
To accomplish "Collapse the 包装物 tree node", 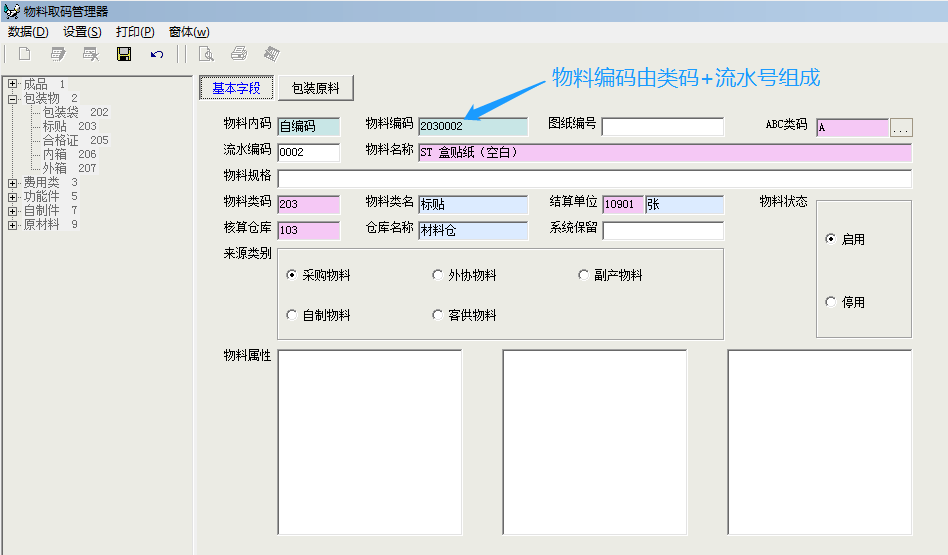I will click(x=13, y=98).
